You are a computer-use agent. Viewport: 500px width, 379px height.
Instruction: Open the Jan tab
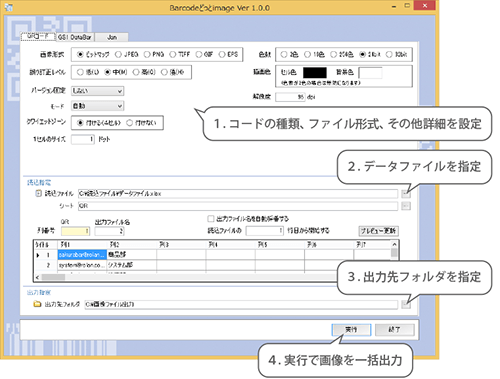[112, 37]
